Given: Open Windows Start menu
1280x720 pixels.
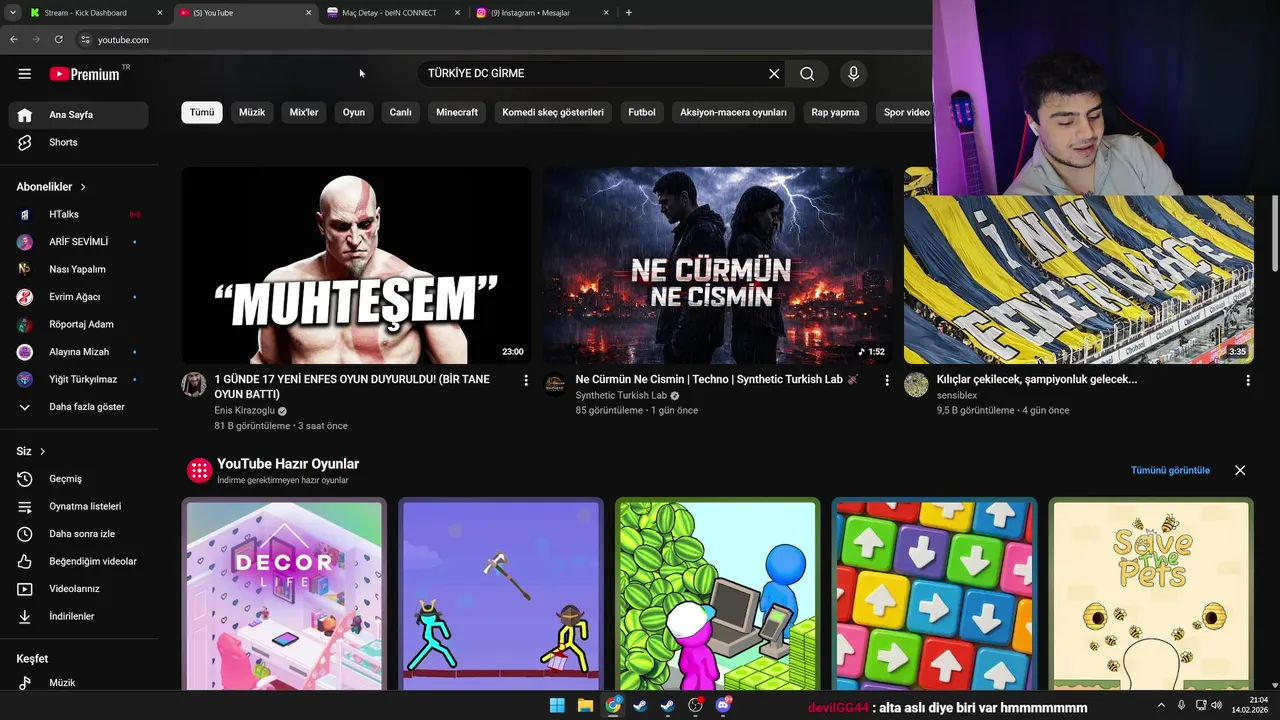Looking at the screenshot, I should tap(557, 706).
